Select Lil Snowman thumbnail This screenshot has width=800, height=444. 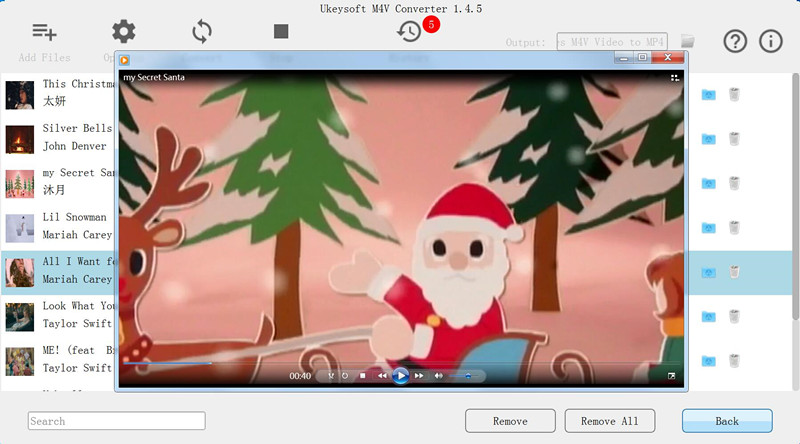20,228
